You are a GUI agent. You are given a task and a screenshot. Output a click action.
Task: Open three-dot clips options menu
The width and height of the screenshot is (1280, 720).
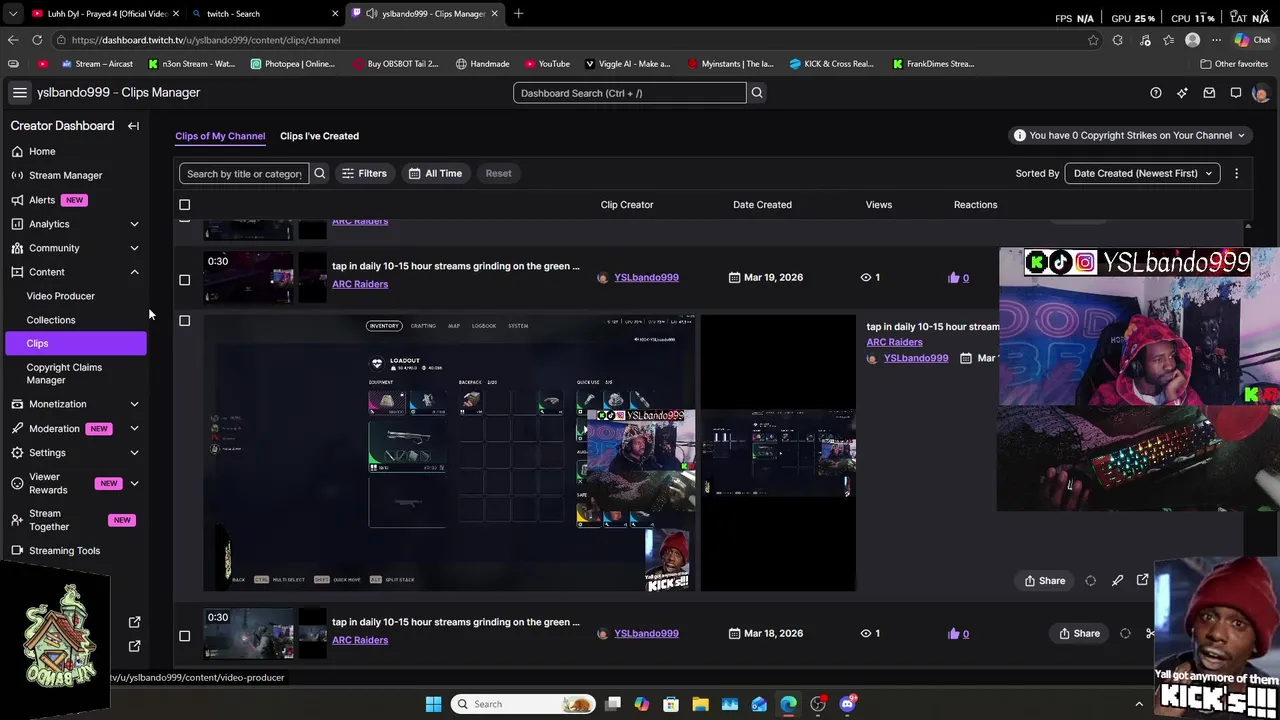(x=1236, y=173)
